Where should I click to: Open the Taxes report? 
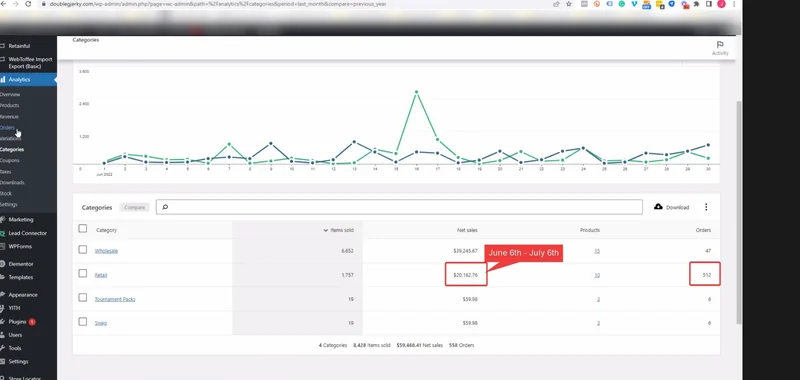pyautogui.click(x=6, y=172)
